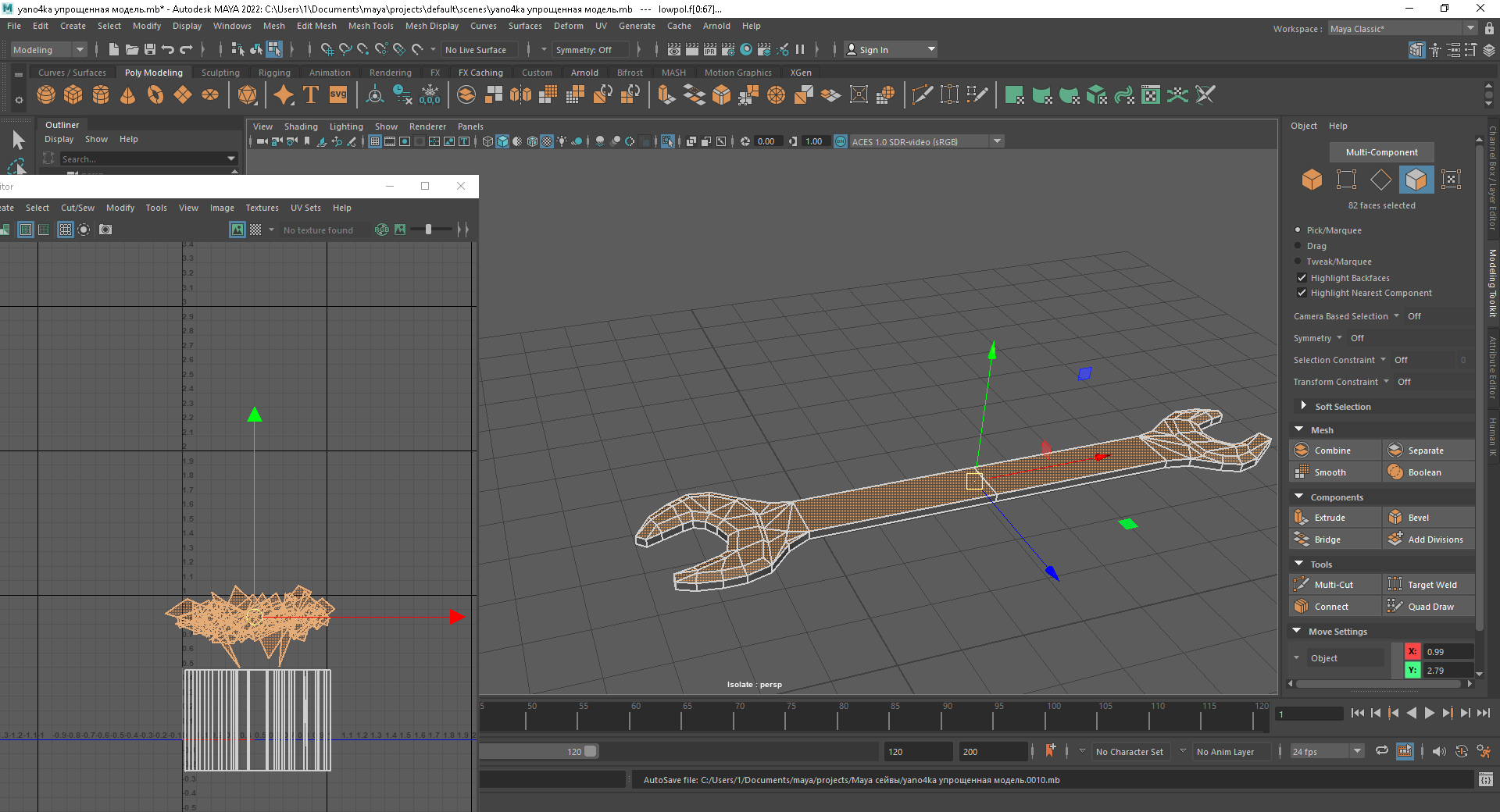Click the undo arrow icon
Image resolution: width=1500 pixels, height=812 pixels.
coord(168,49)
